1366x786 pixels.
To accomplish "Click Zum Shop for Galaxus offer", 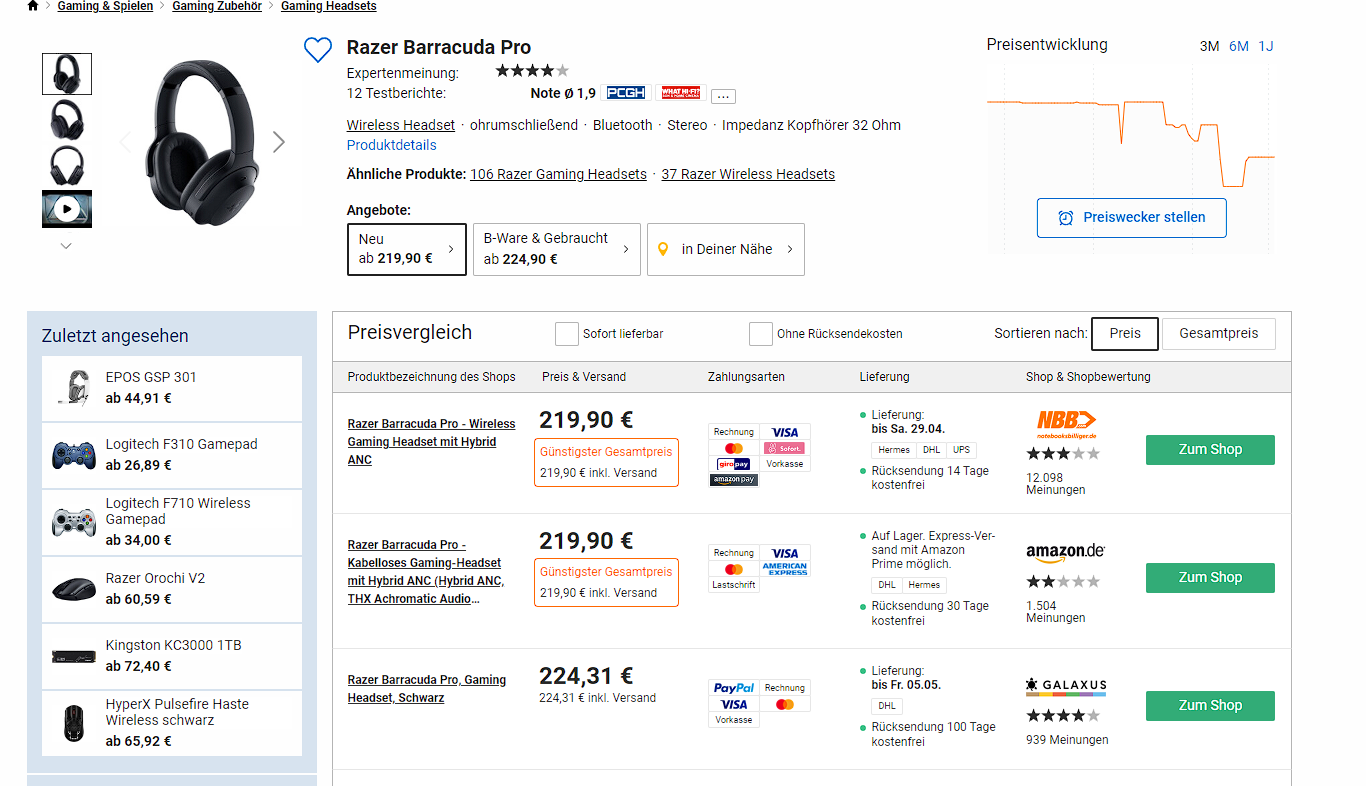I will [1210, 706].
